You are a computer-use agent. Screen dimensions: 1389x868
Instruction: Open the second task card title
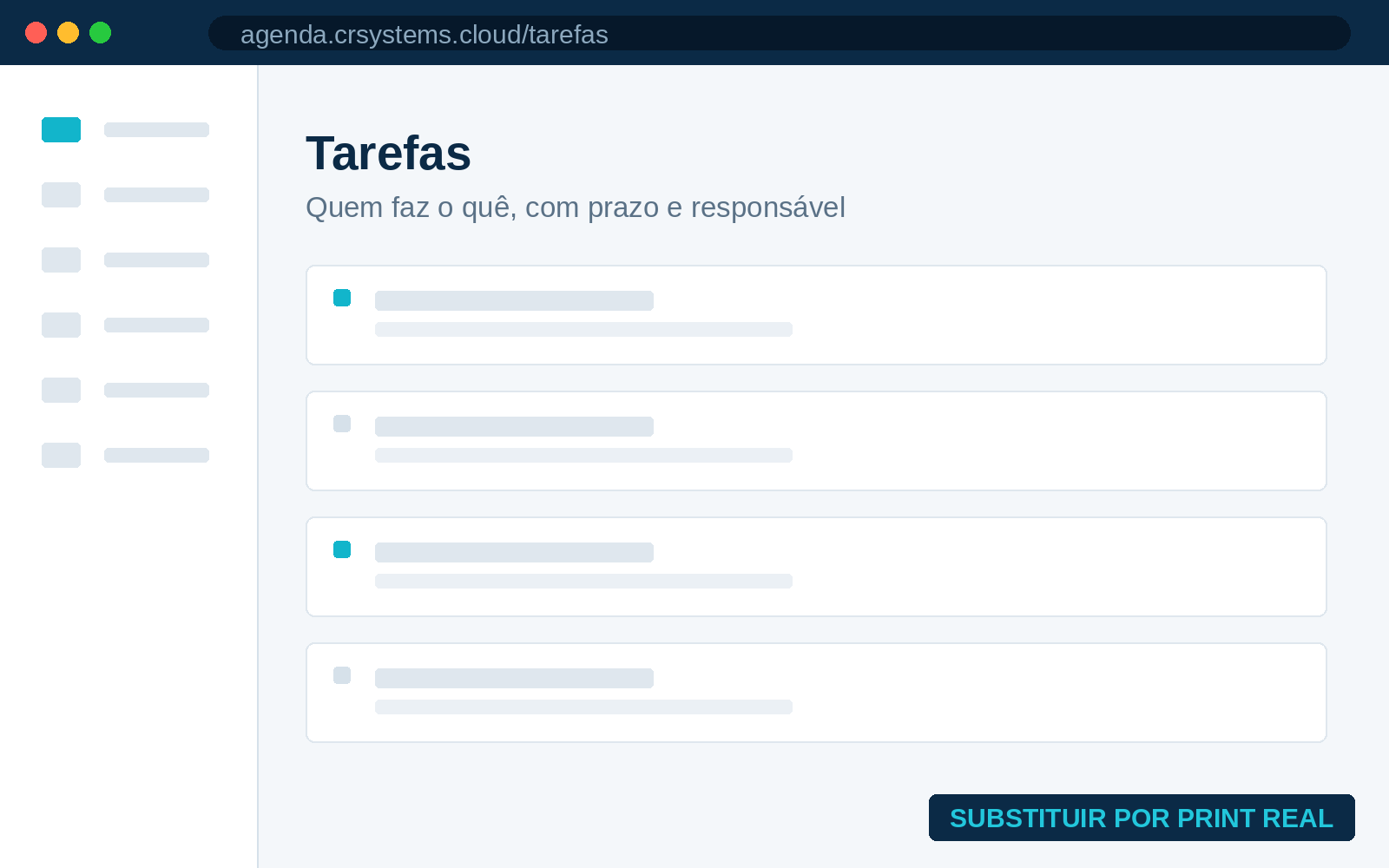click(514, 426)
